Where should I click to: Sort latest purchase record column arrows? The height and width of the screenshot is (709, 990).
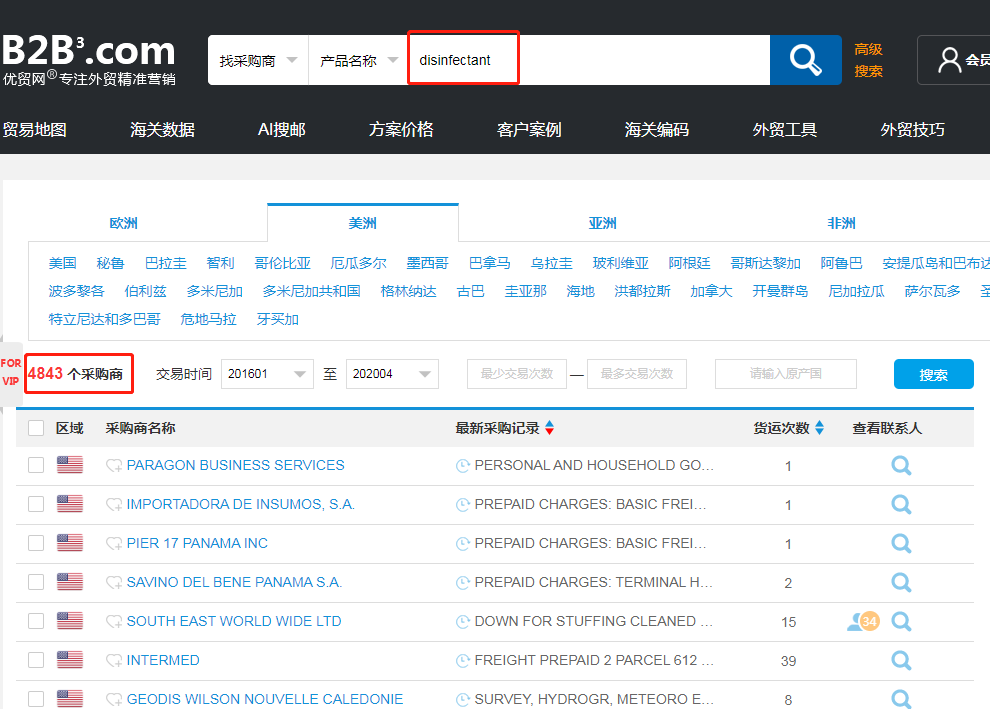(x=549, y=428)
